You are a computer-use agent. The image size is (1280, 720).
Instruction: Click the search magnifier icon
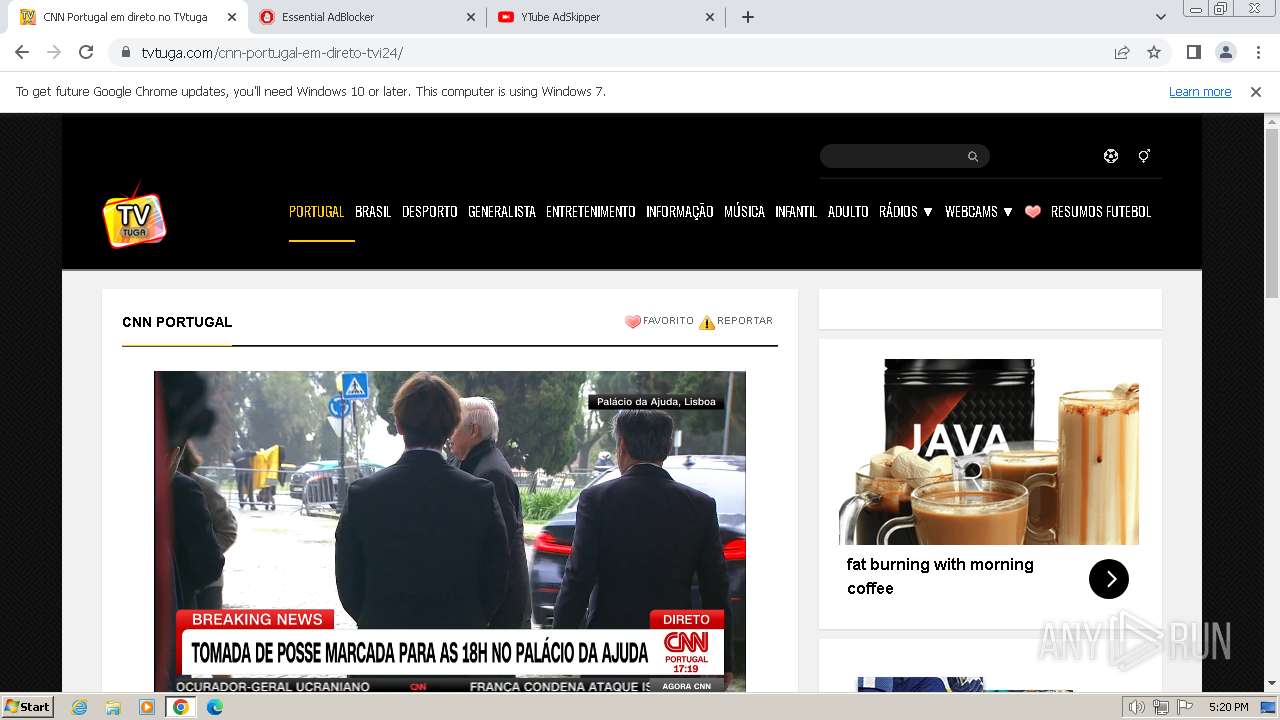[x=972, y=156]
